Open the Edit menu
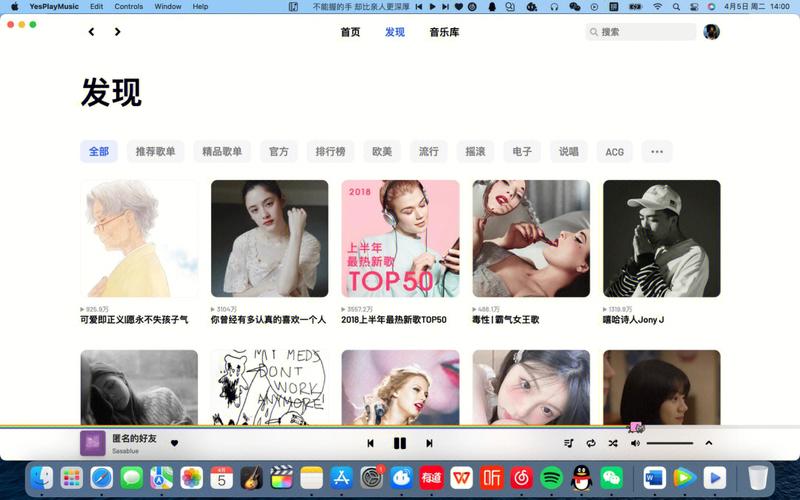 (96, 7)
